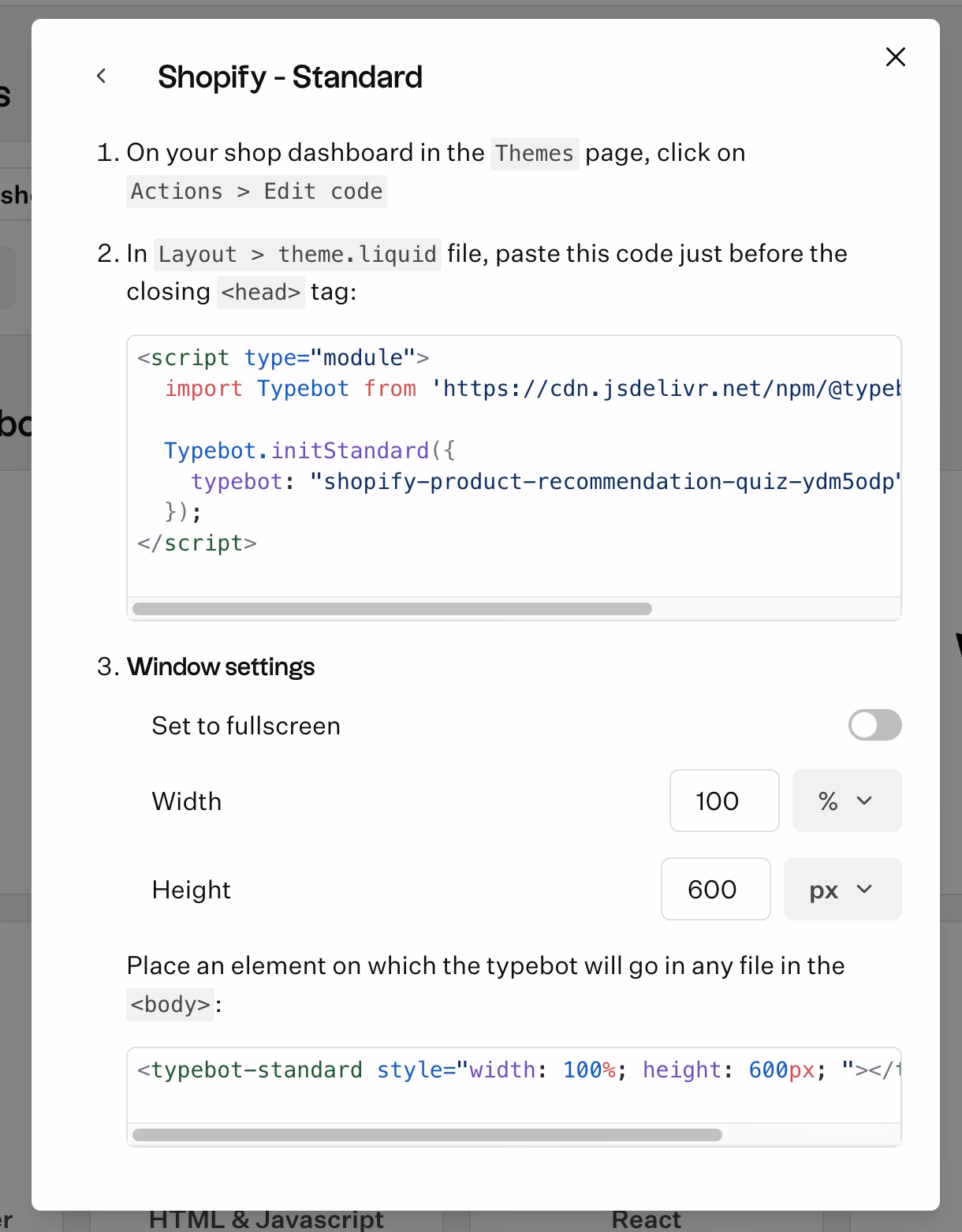
Task: Click the Width value field showing 100
Action: coord(724,801)
